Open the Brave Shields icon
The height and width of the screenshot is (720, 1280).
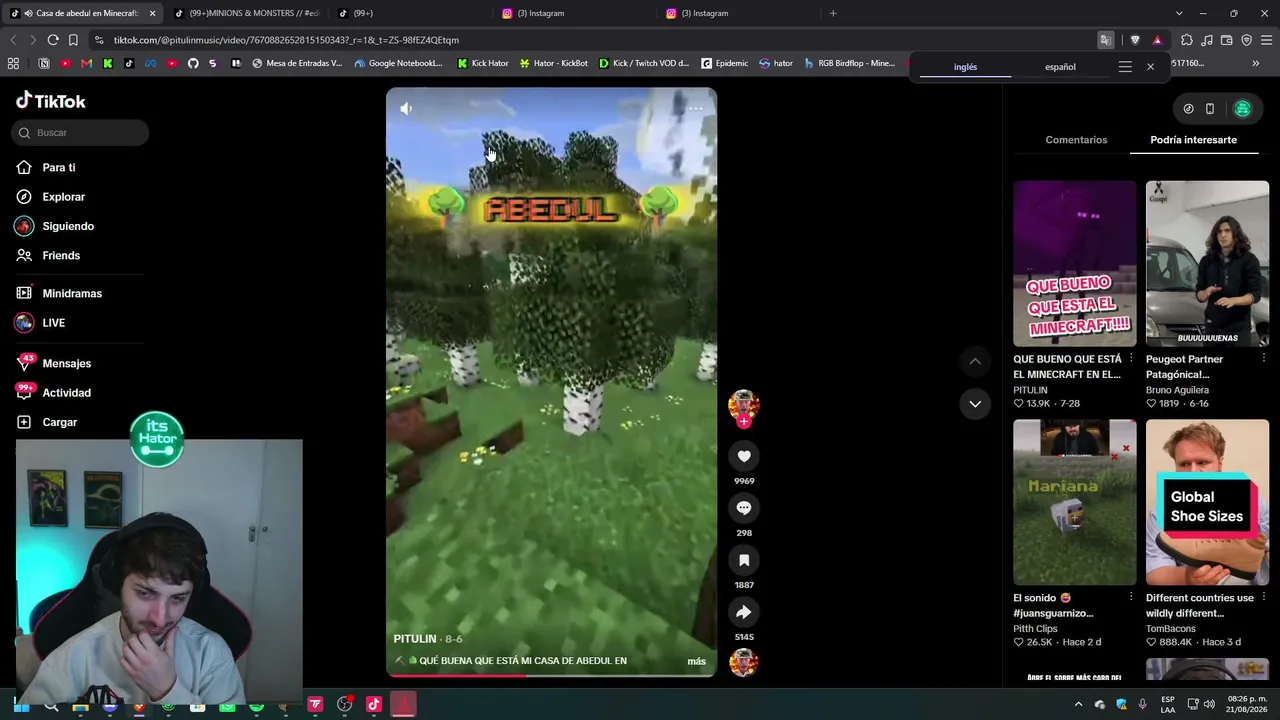click(x=1135, y=40)
